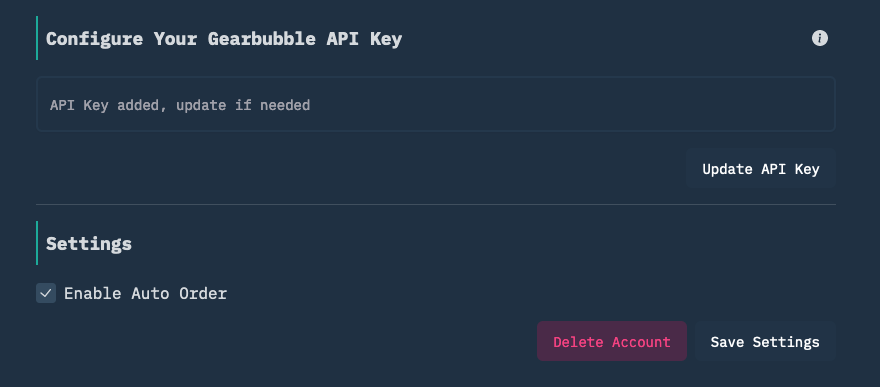Click the green accent bar beside Settings

click(x=37, y=243)
